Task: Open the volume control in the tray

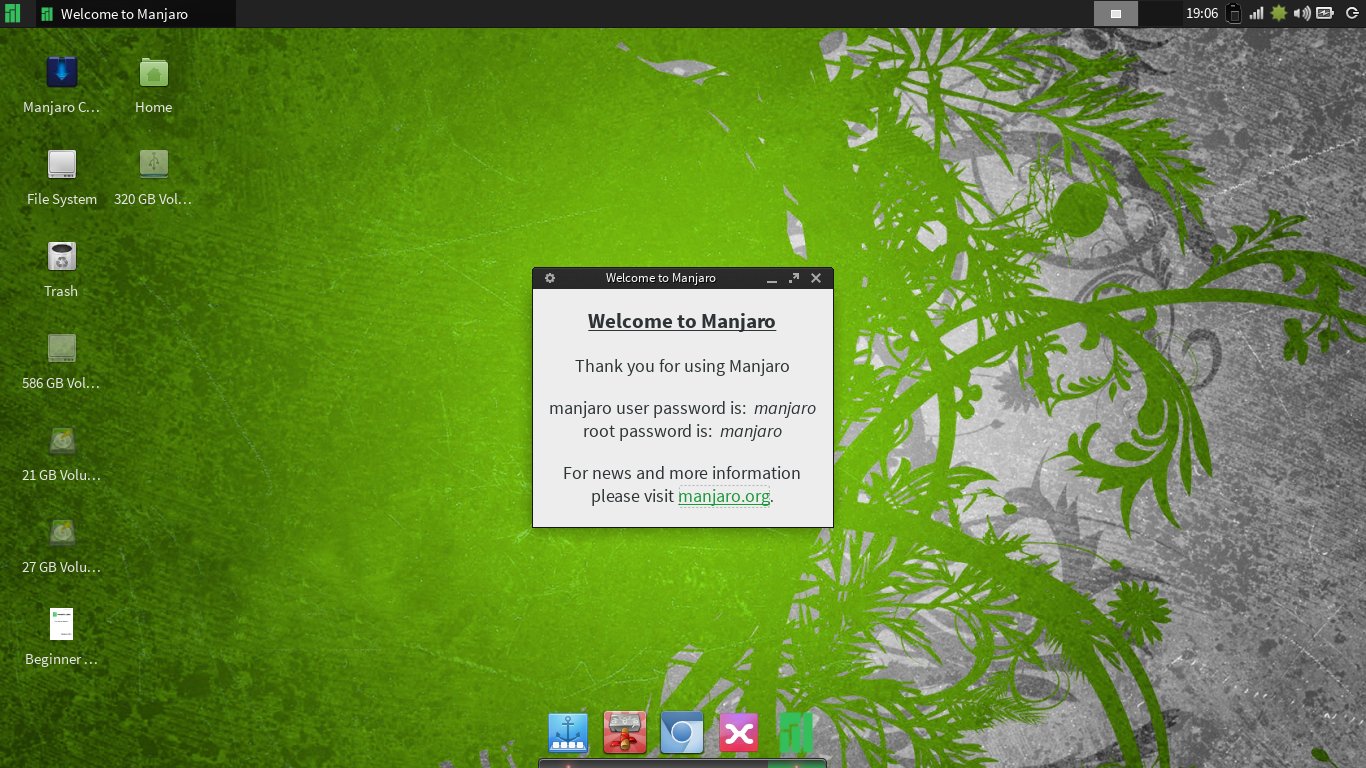Action: [1302, 14]
